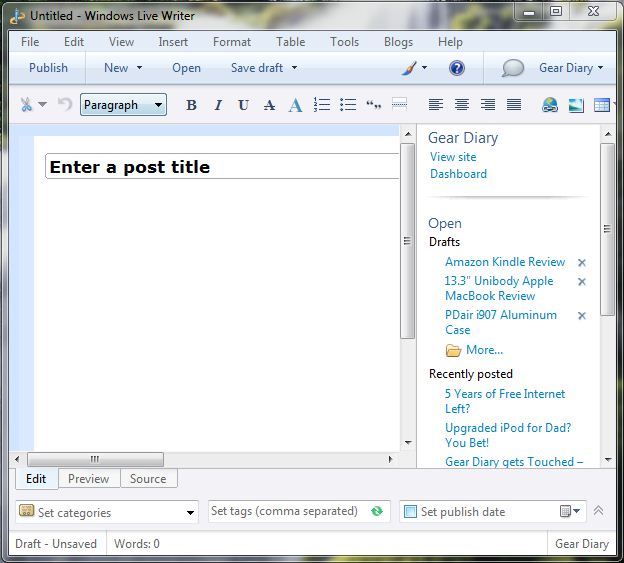This screenshot has height=563, width=624.
Task: Open the Amazon Kindle Review draft
Action: [505, 262]
